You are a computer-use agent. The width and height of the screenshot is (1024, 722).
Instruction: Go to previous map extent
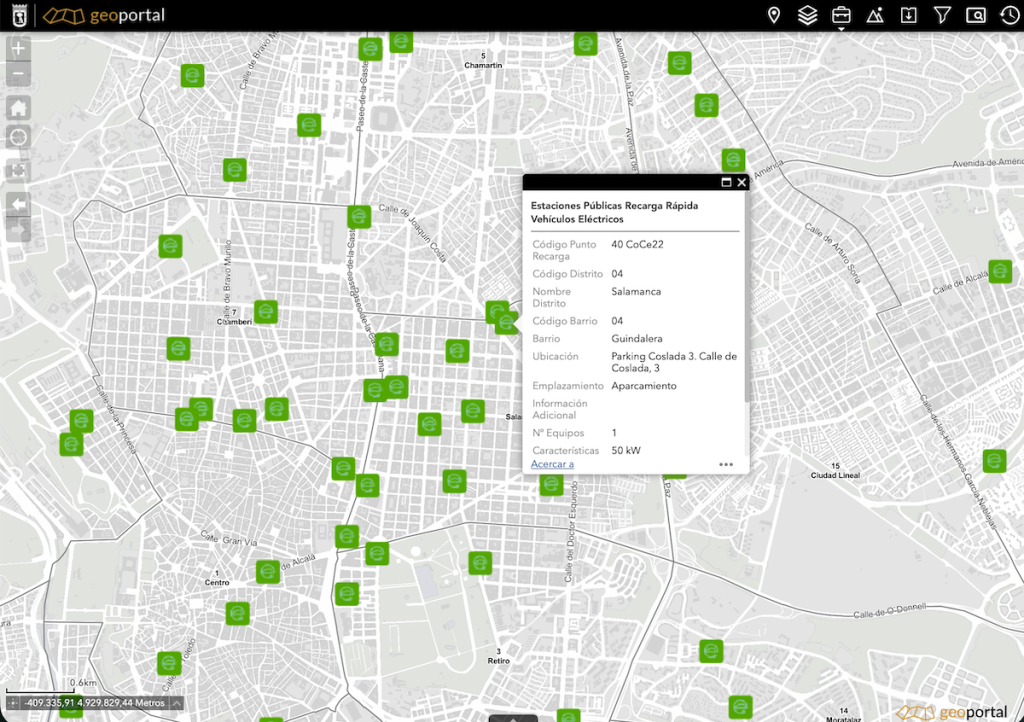click(19, 204)
